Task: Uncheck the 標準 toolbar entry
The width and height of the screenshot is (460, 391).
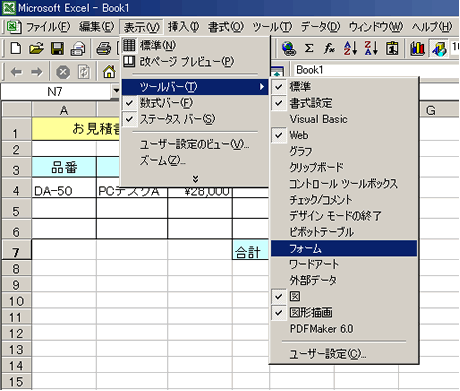Action: [x=344, y=87]
